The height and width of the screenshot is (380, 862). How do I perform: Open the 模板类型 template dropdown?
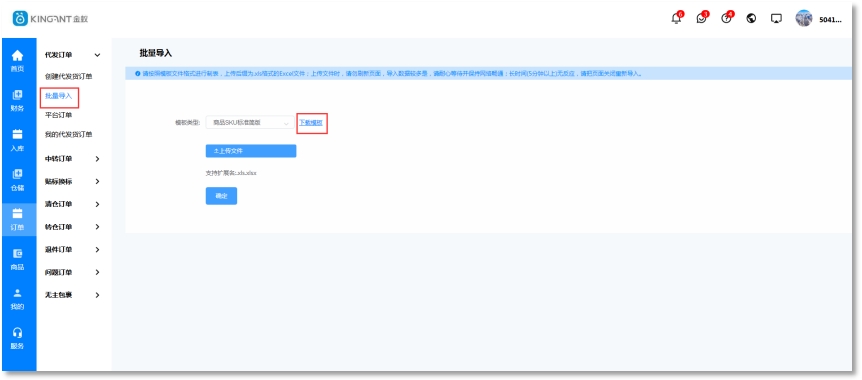249,123
